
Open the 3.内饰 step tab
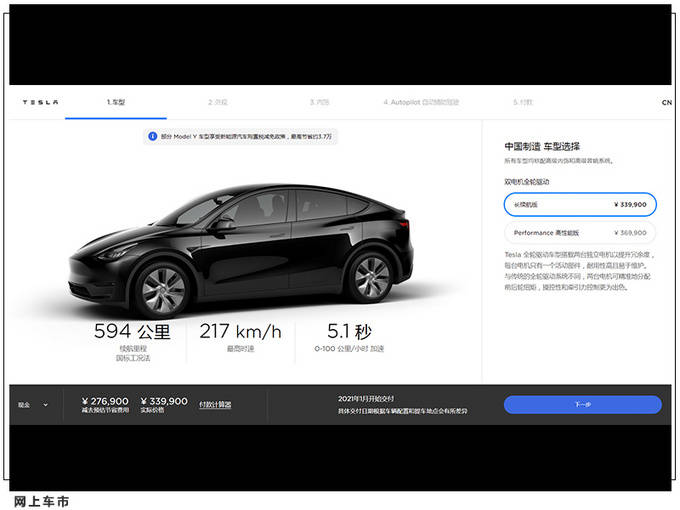320,102
